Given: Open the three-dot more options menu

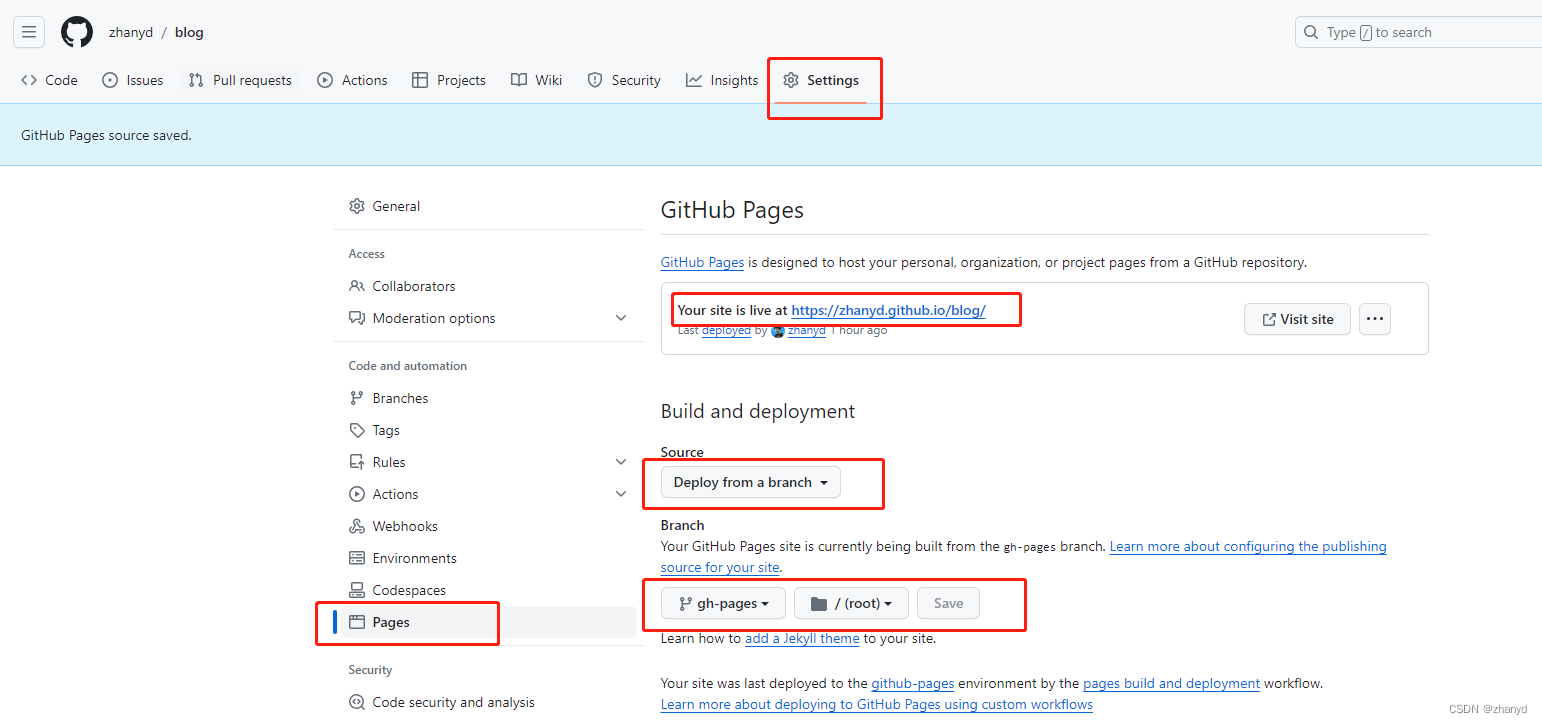Looking at the screenshot, I should coord(1375,319).
